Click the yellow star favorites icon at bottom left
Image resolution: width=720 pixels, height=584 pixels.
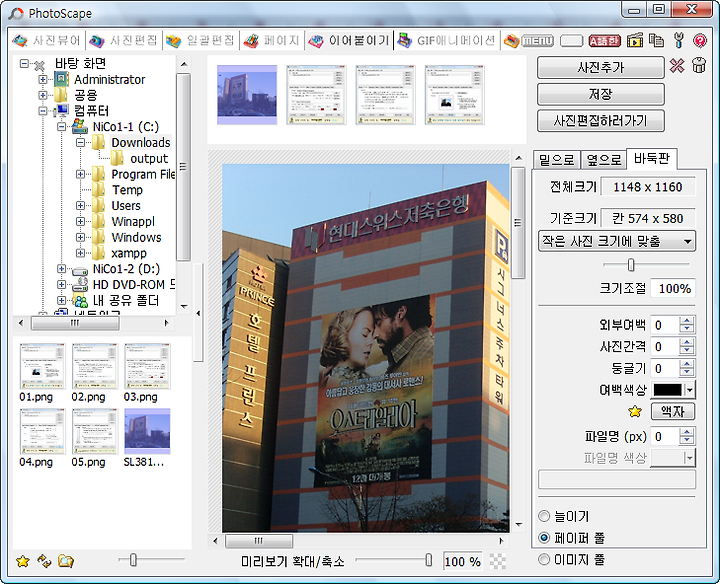[x=22, y=561]
